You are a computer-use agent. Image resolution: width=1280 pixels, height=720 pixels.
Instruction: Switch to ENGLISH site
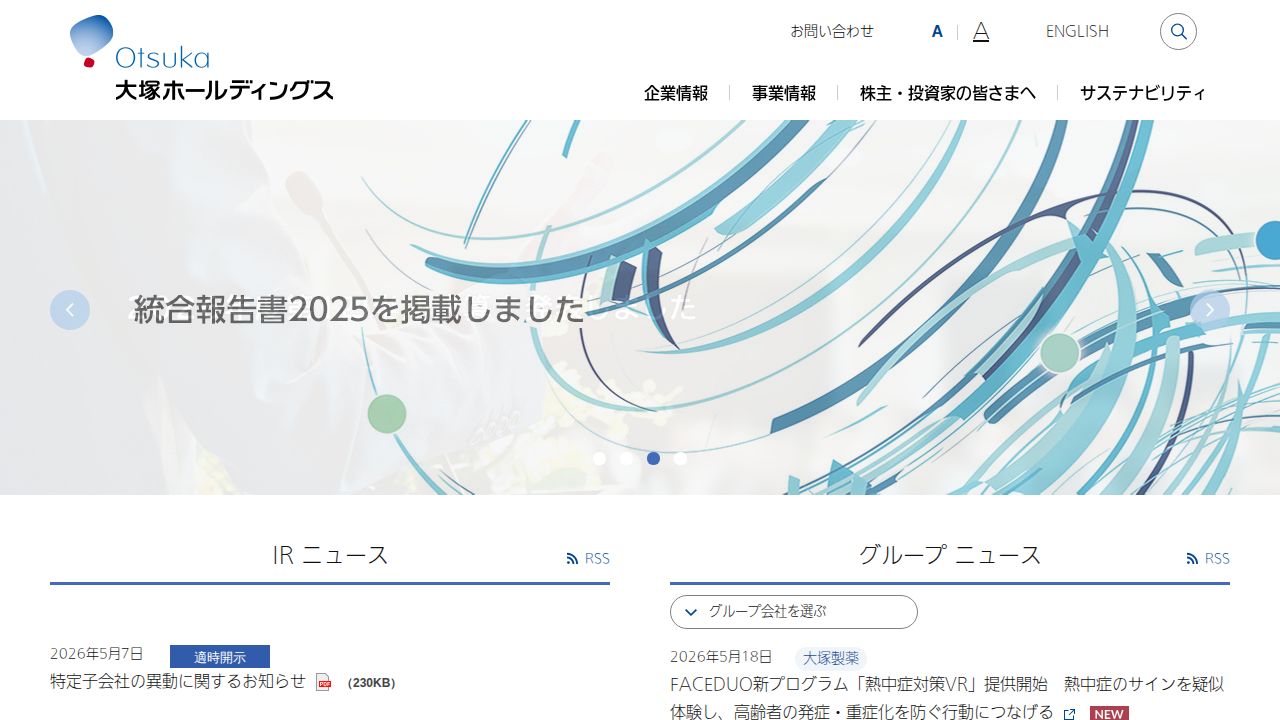click(1077, 31)
